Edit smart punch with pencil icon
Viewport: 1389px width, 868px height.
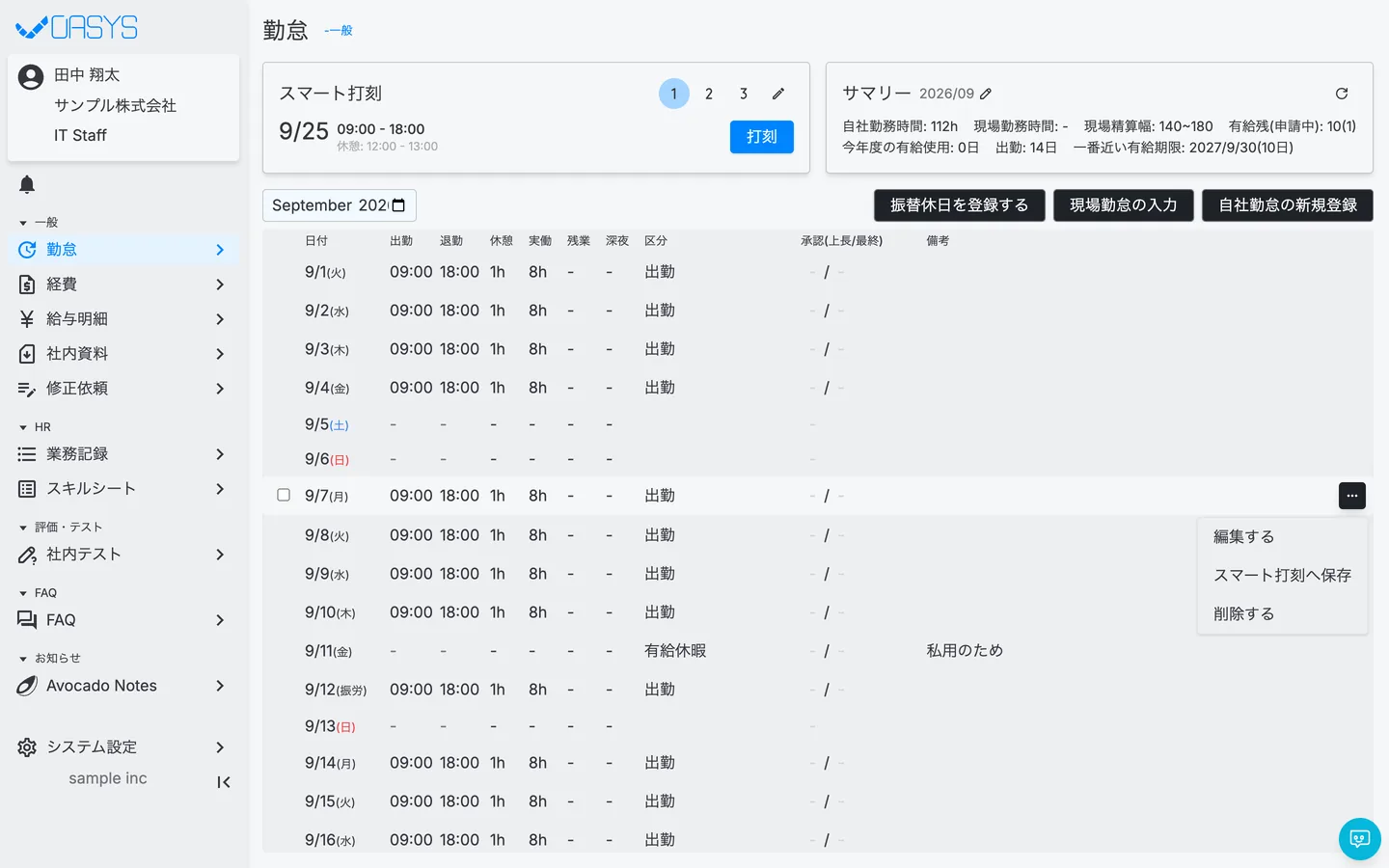[778, 94]
